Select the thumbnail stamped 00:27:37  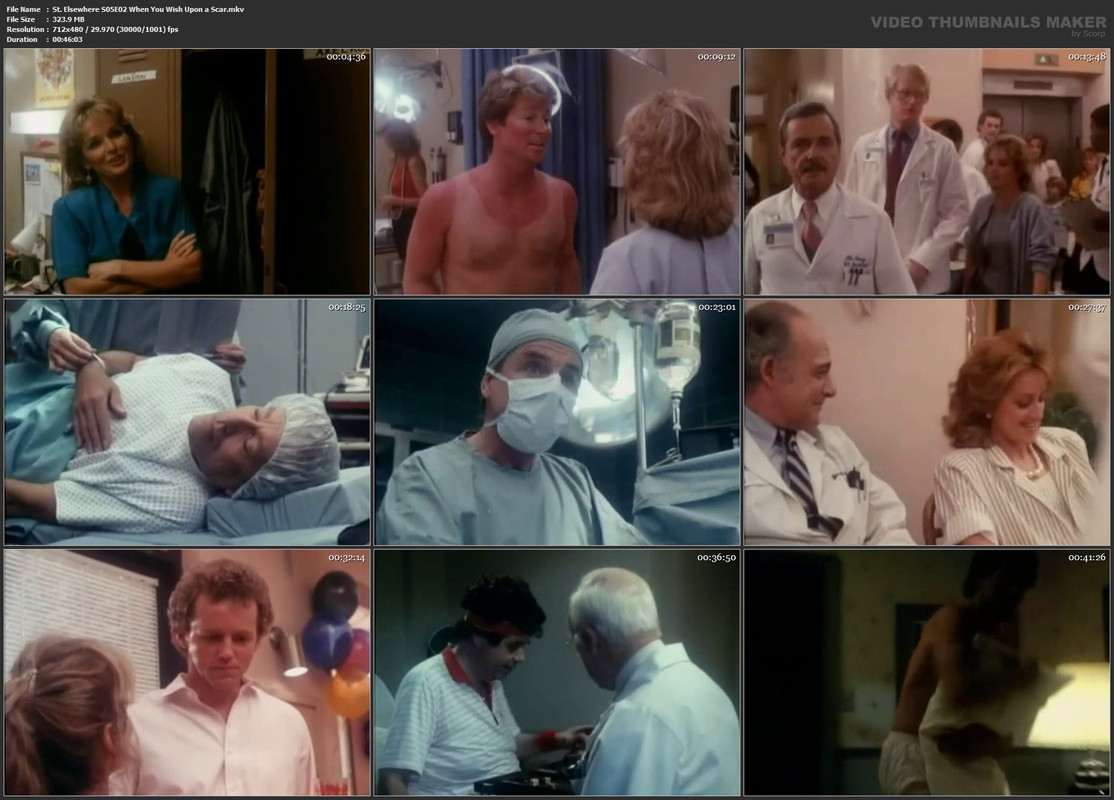click(926, 422)
